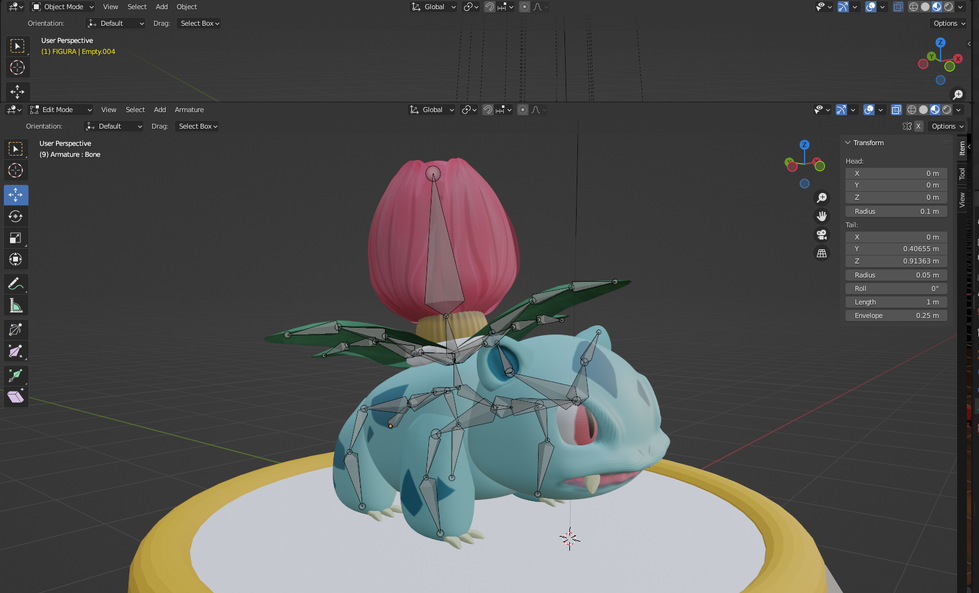This screenshot has width=979, height=593.
Task: Open editor type menu in upper viewport
Action: click(x=16, y=7)
